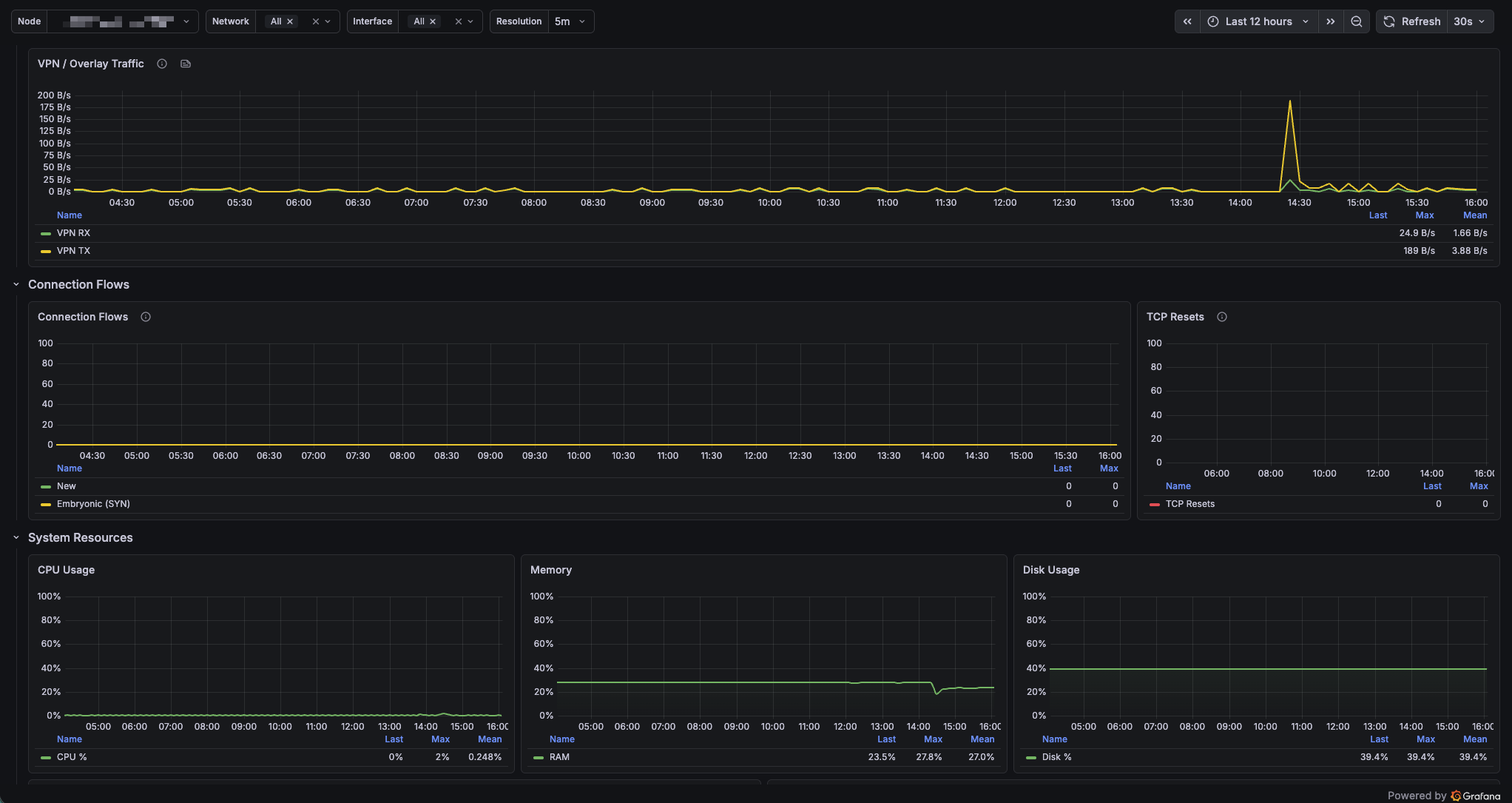Screen dimensions: 1512x803
Task: Shift time range backward with double-left arrows
Action: point(1187,21)
